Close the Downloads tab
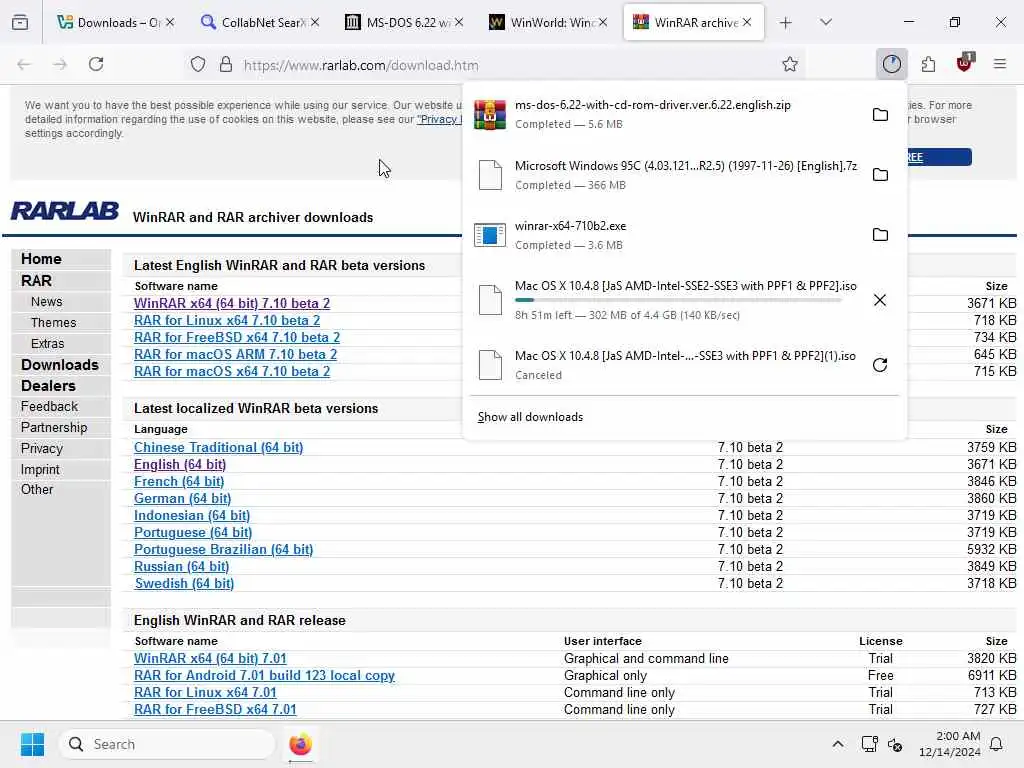 pos(170,22)
